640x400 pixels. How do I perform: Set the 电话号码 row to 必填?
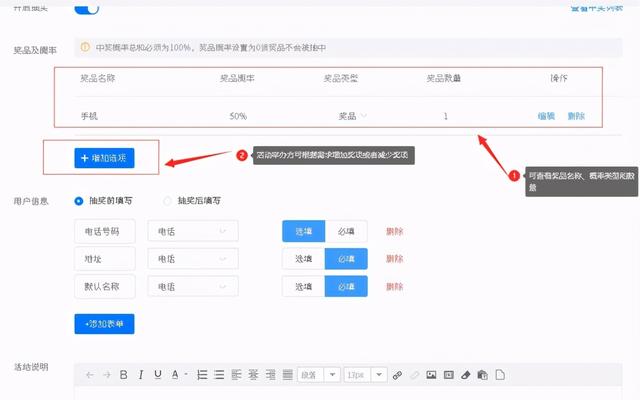[x=346, y=231]
